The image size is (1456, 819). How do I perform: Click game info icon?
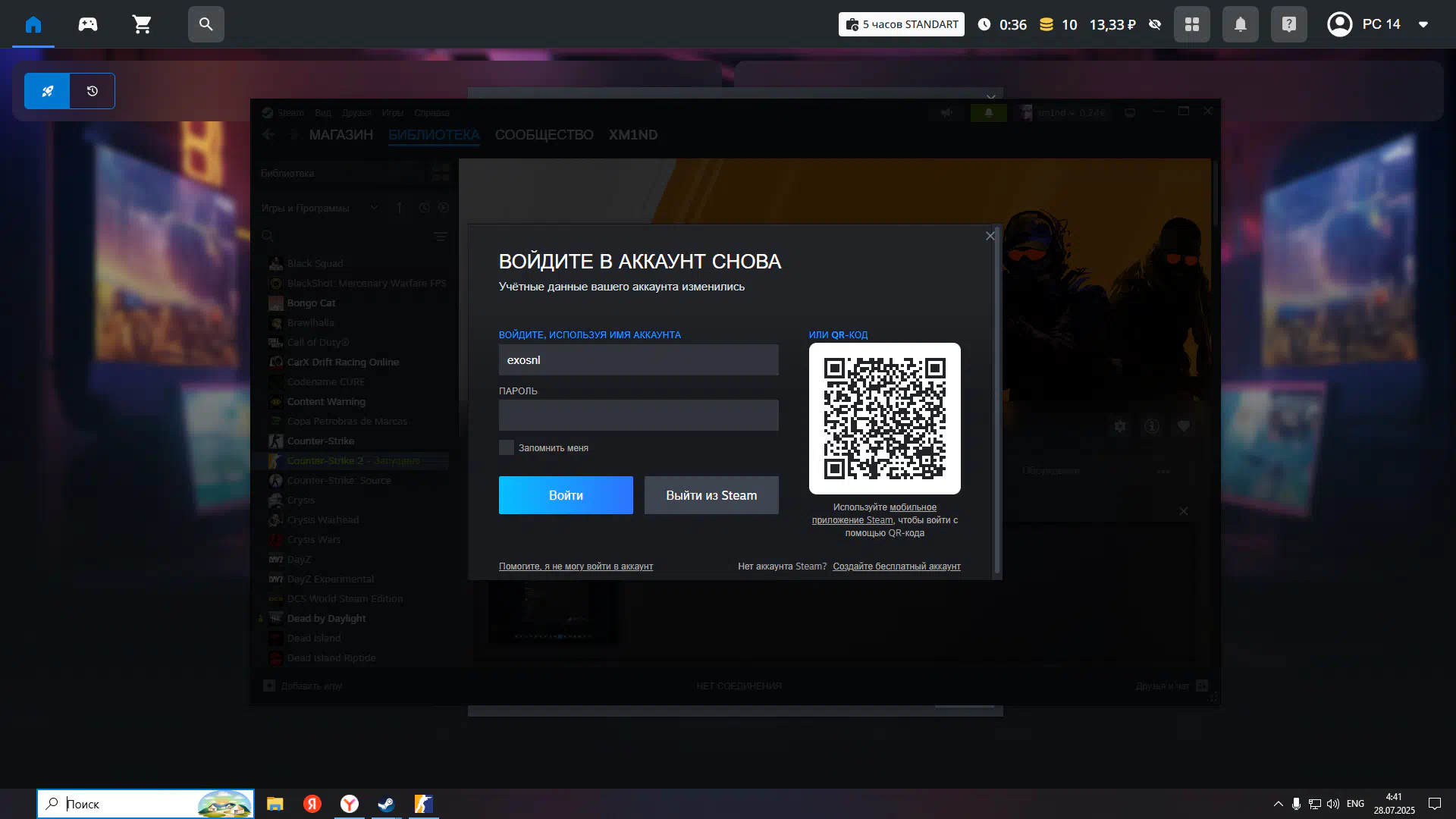click(1152, 426)
